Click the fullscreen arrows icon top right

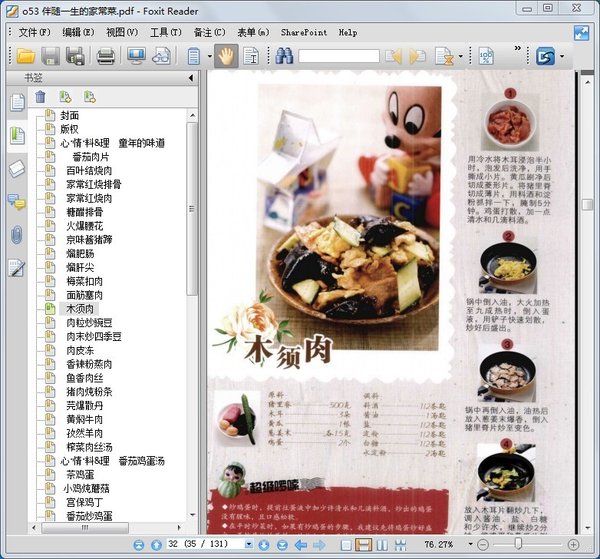(581, 33)
